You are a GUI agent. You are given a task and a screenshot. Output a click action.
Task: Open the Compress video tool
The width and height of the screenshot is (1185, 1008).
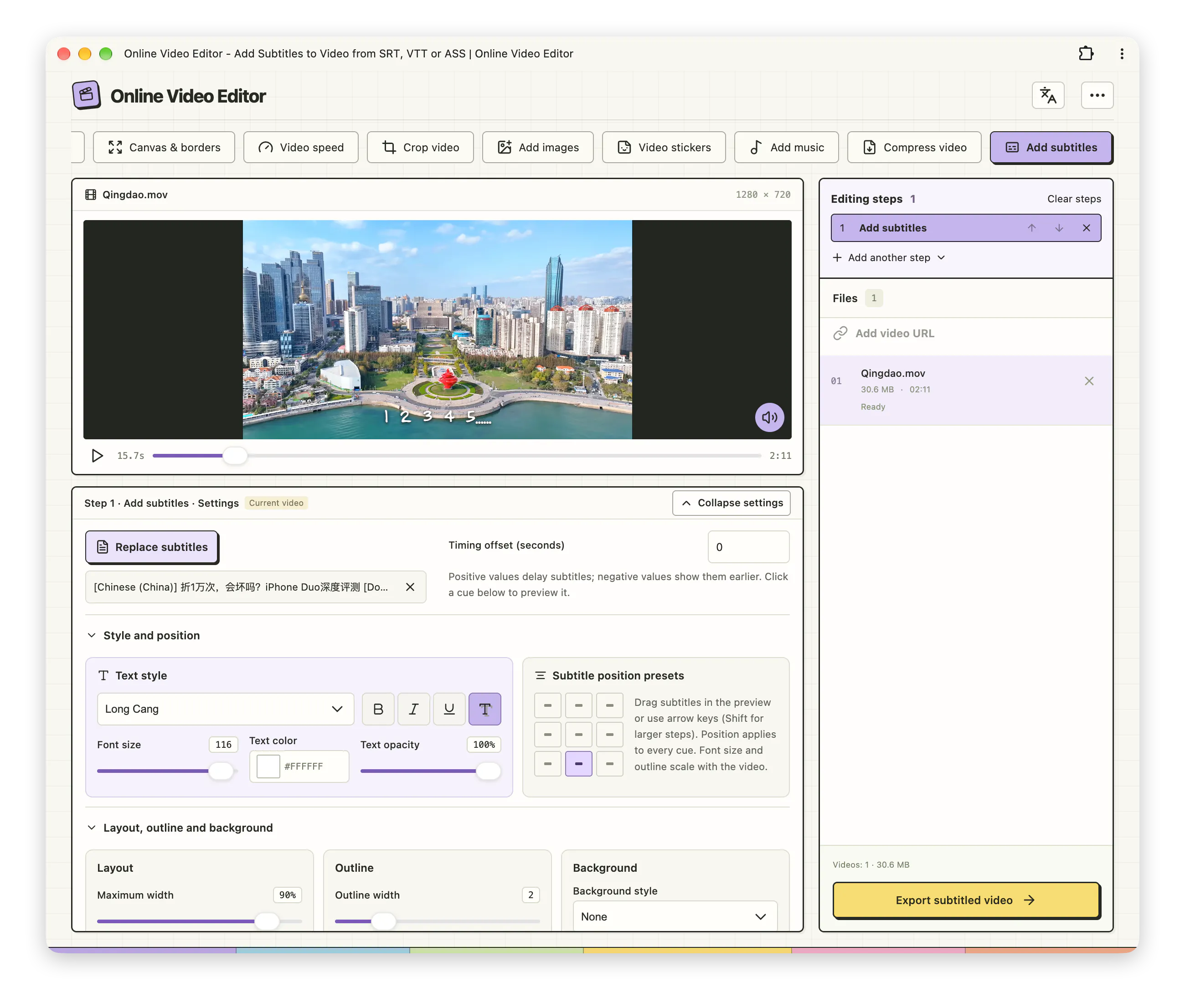pos(914,148)
